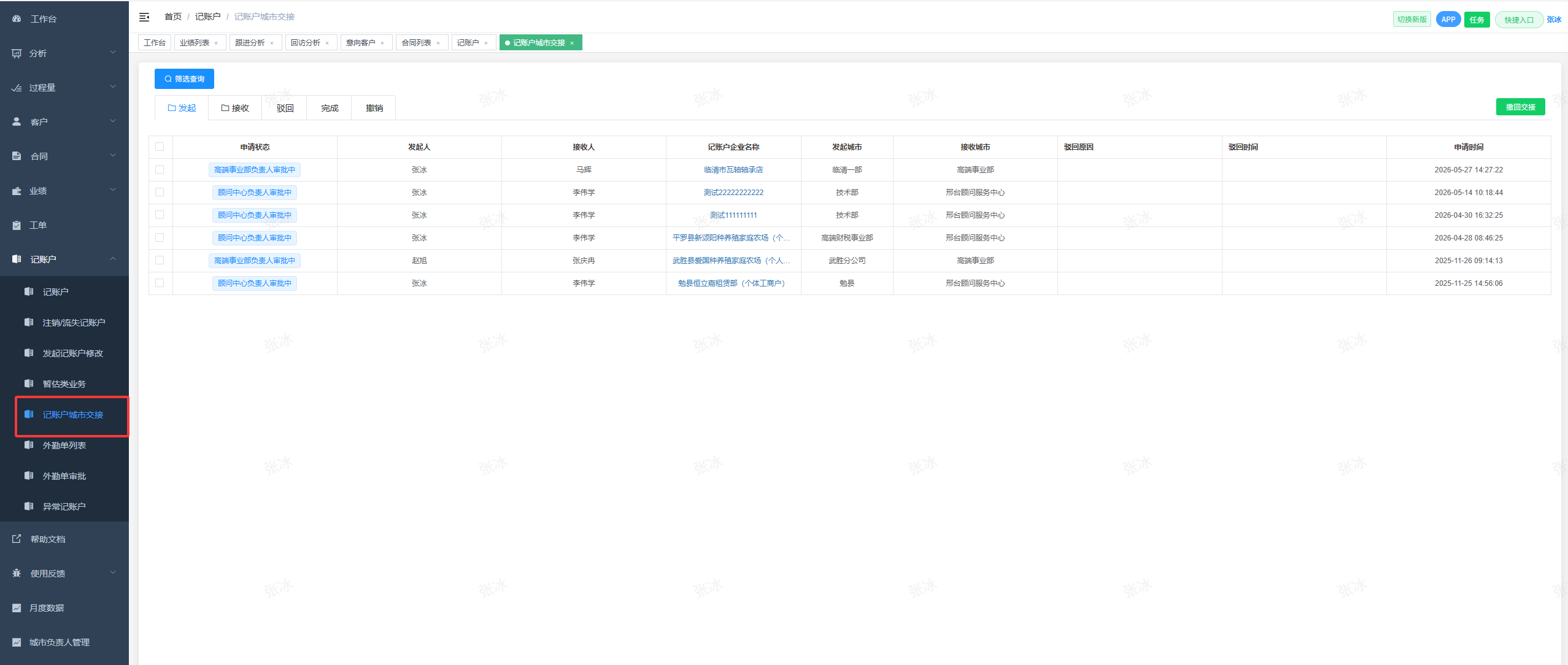Expand the 业绩 sidebar chevron
The width and height of the screenshot is (1568, 665).
pos(113,190)
